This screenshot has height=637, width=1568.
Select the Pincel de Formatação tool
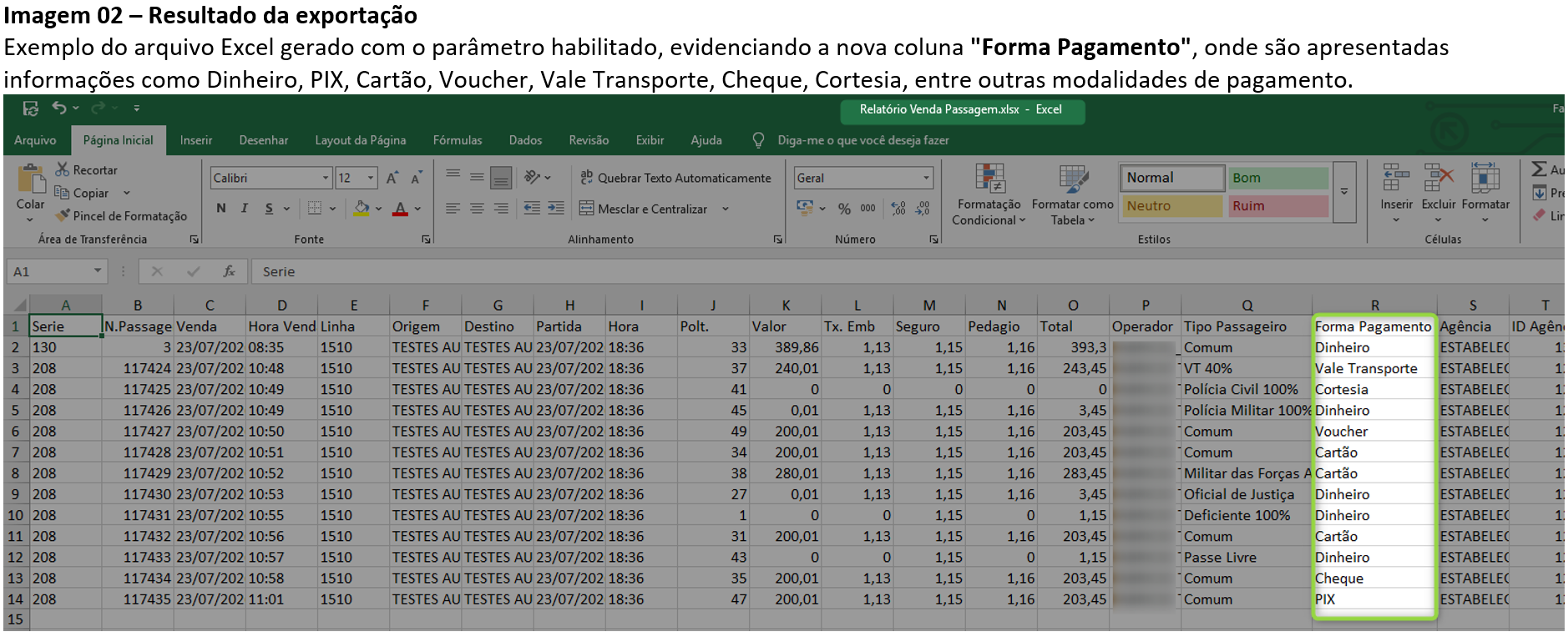click(121, 215)
